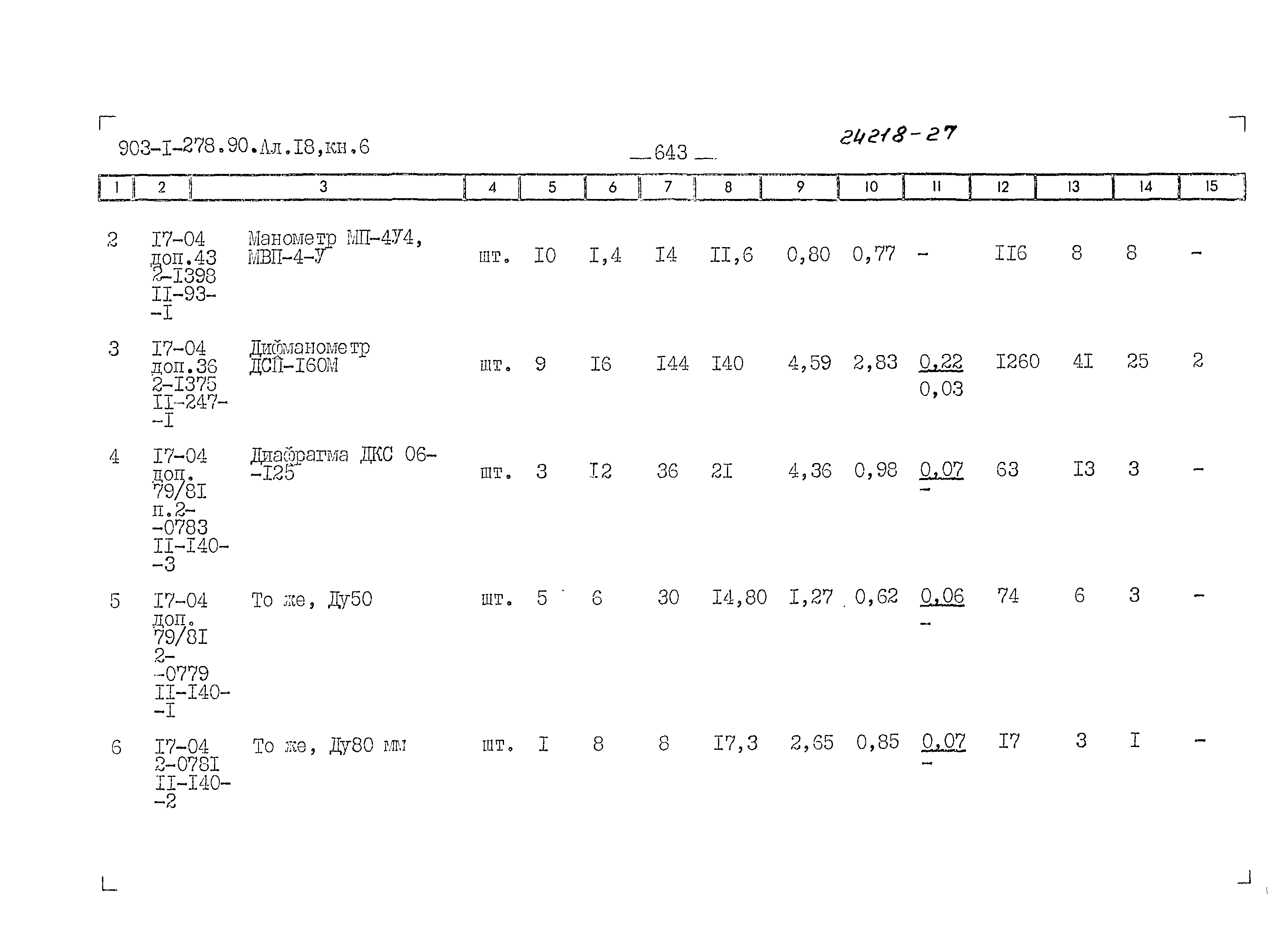Click column 11 header to sort
This screenshot has width=1288, height=950.
[929, 182]
